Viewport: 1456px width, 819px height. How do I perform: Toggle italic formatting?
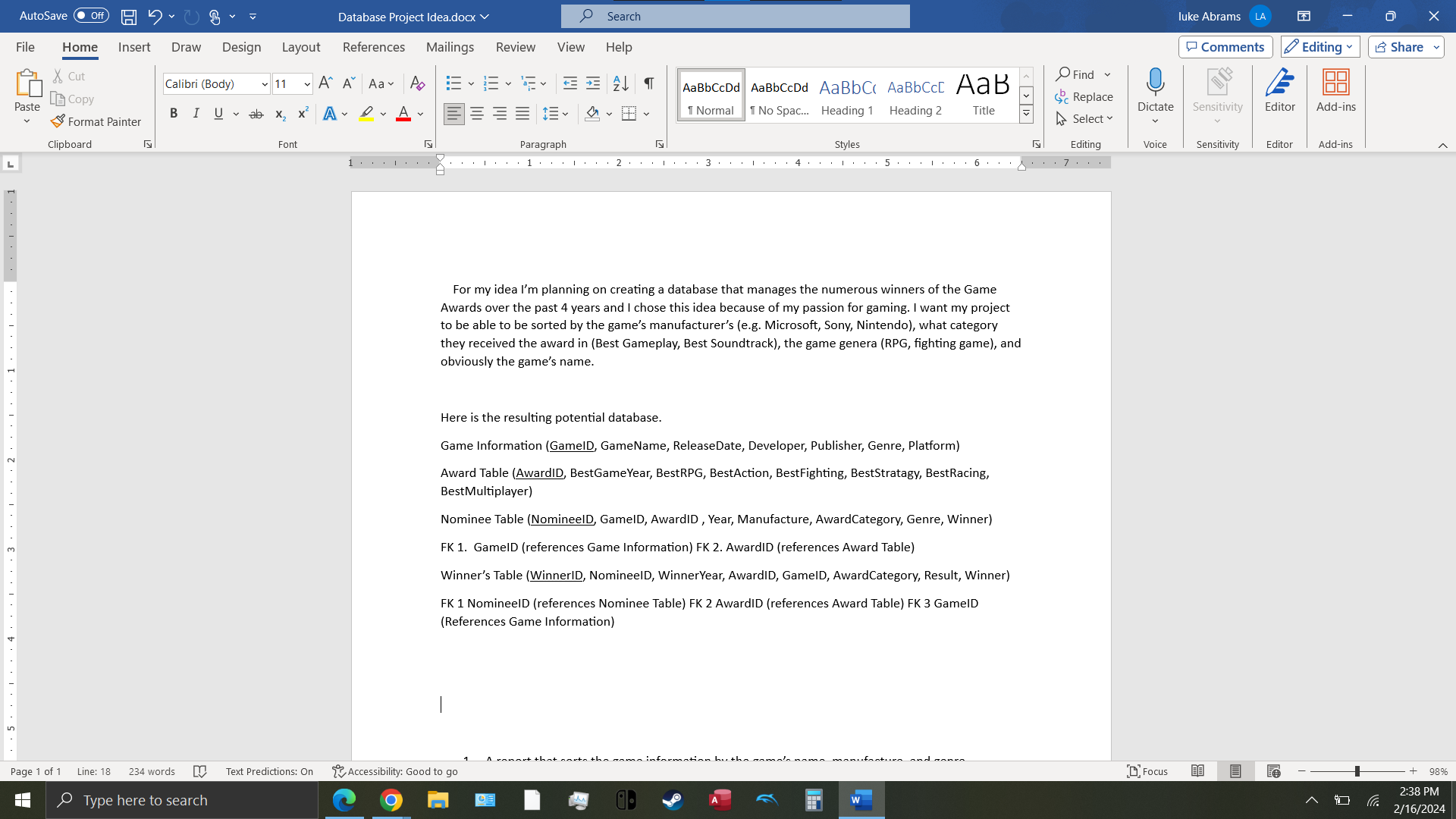click(196, 113)
